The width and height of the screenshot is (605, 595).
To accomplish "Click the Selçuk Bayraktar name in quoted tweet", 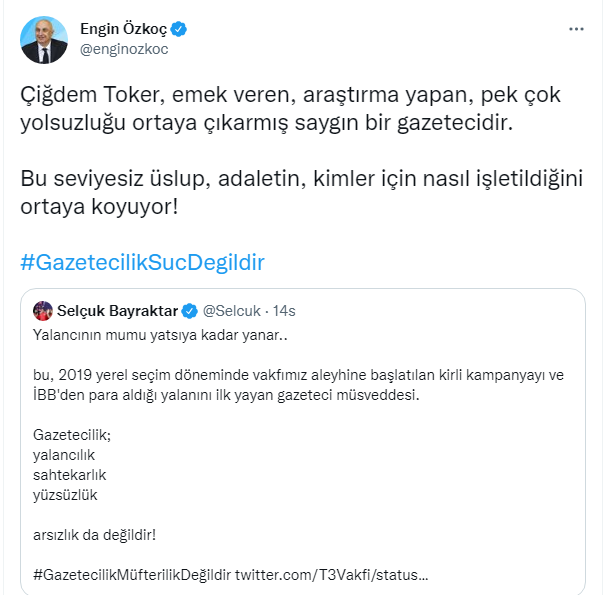I will pyautogui.click(x=118, y=311).
